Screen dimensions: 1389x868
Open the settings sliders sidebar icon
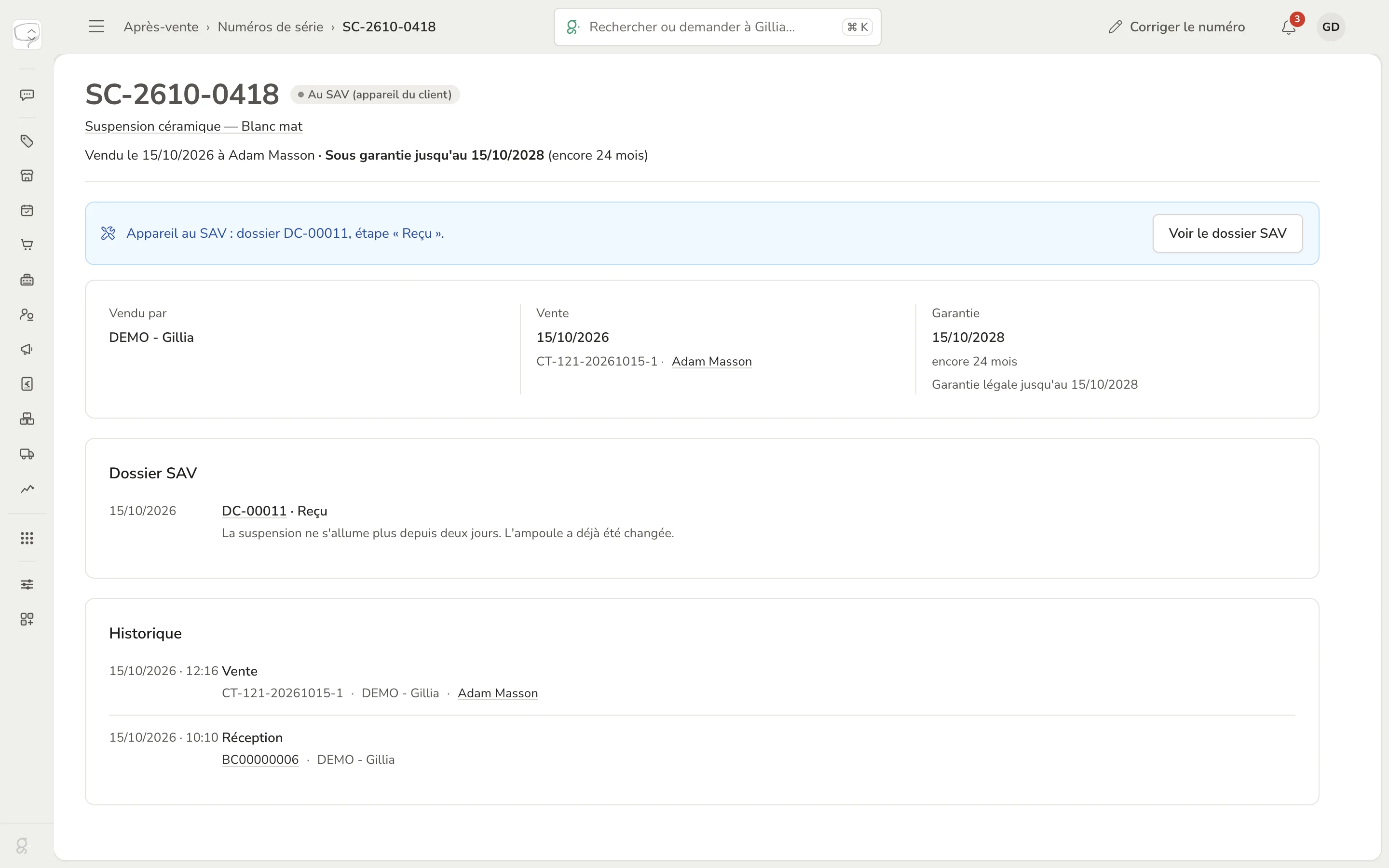point(27,584)
